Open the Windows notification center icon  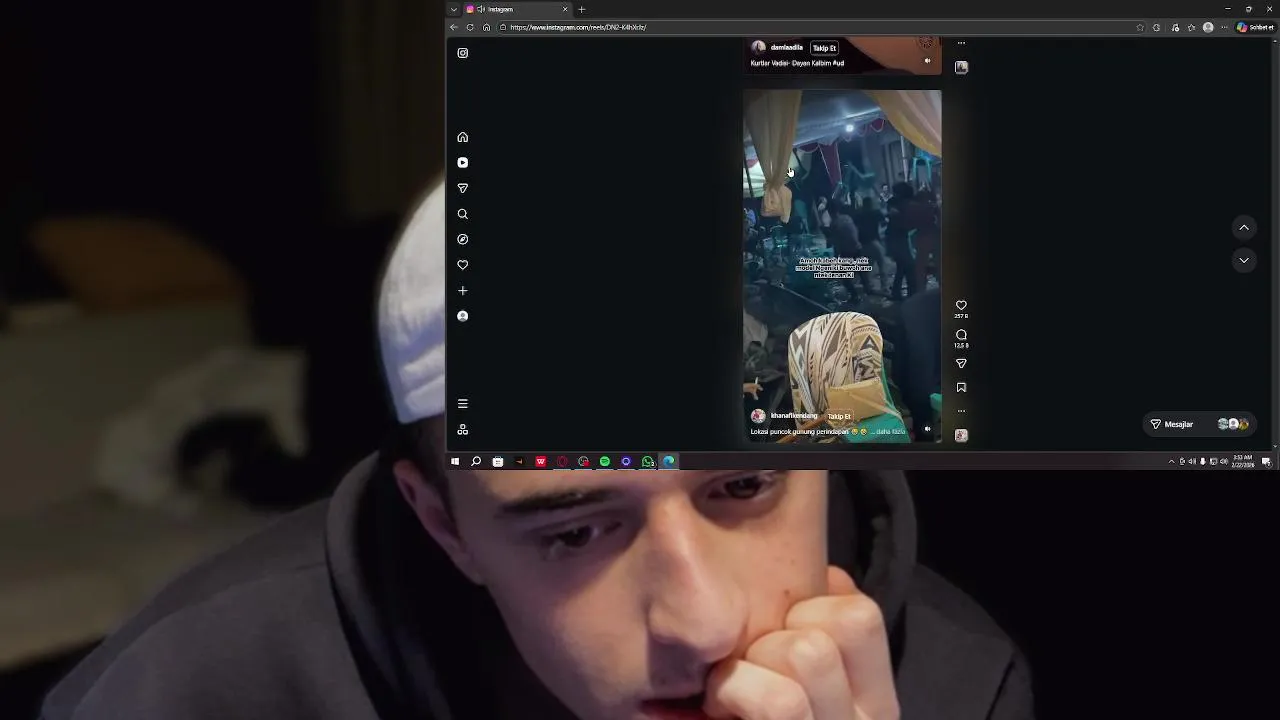(x=1266, y=461)
